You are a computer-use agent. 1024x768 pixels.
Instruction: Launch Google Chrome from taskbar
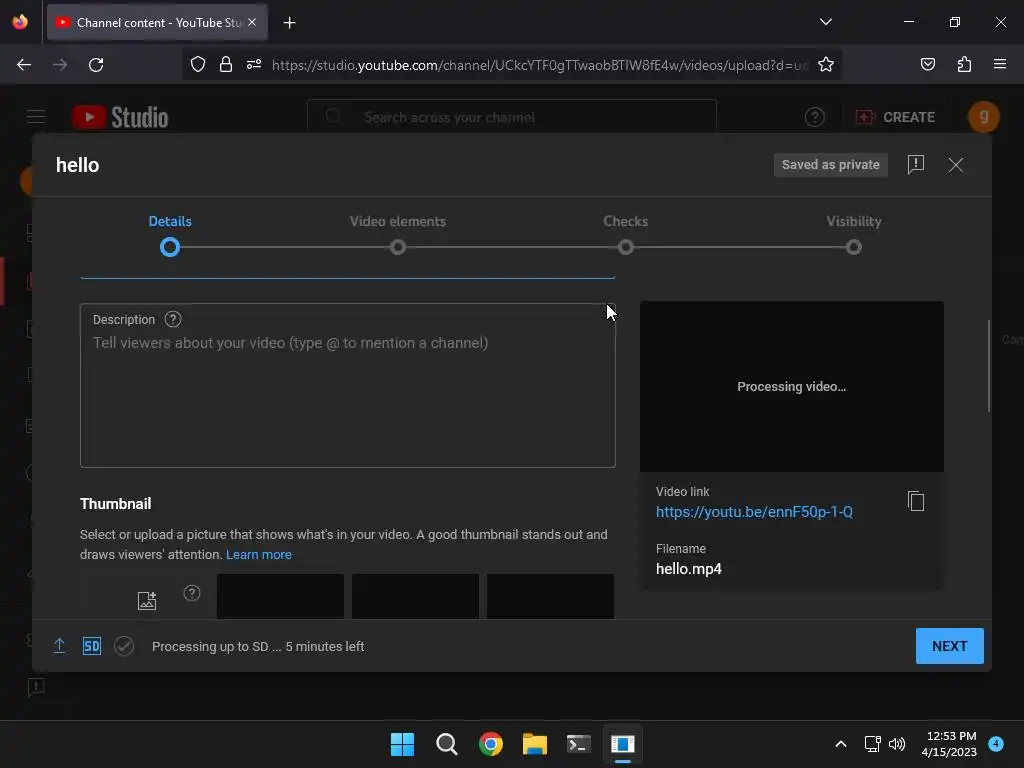490,744
